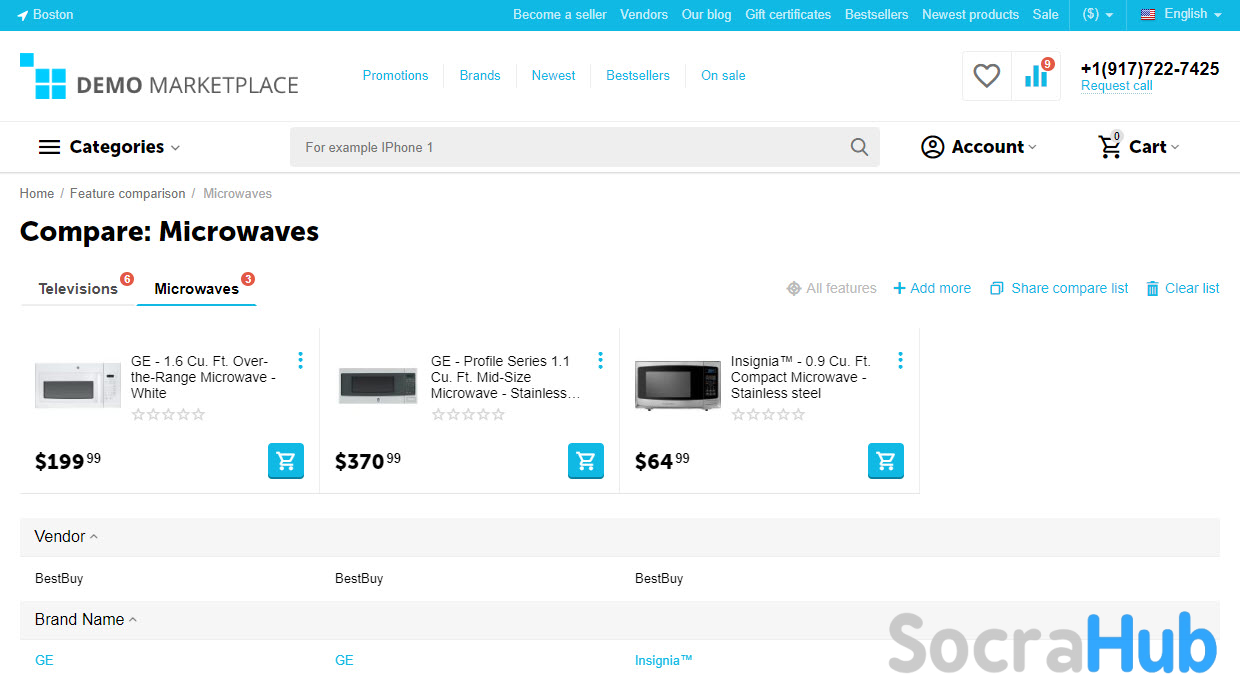Viewport: 1240px width, 678px height.
Task: Open the Brands menu item
Action: 480,76
